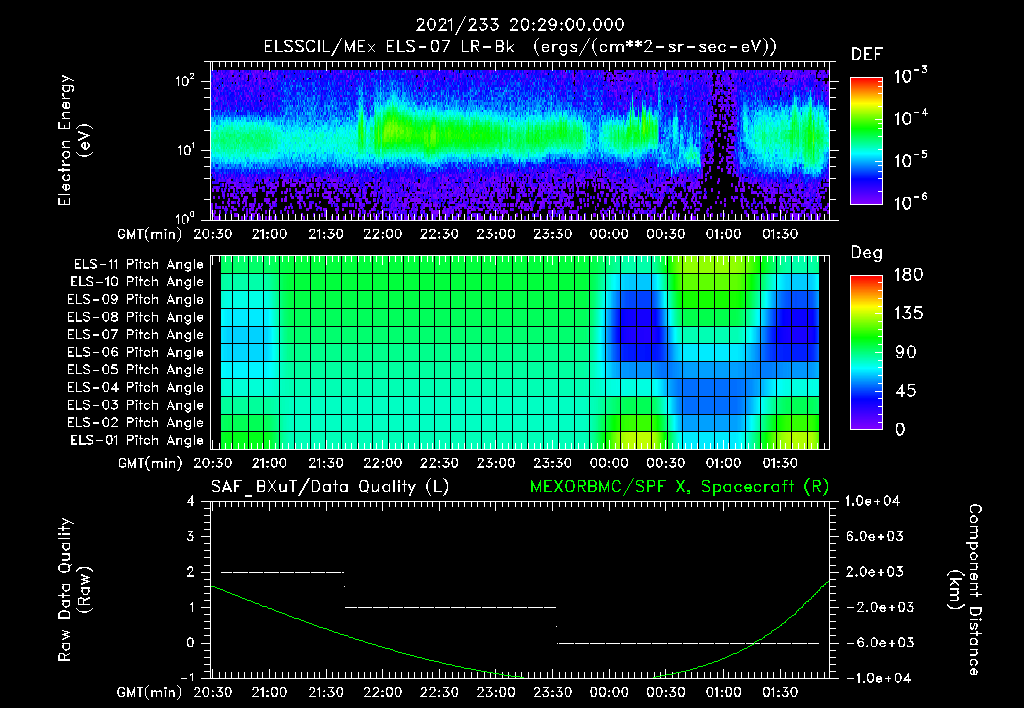Click GMT(min) label under the spectrogram
Screen dimensions: 1024x708
(x=150, y=234)
